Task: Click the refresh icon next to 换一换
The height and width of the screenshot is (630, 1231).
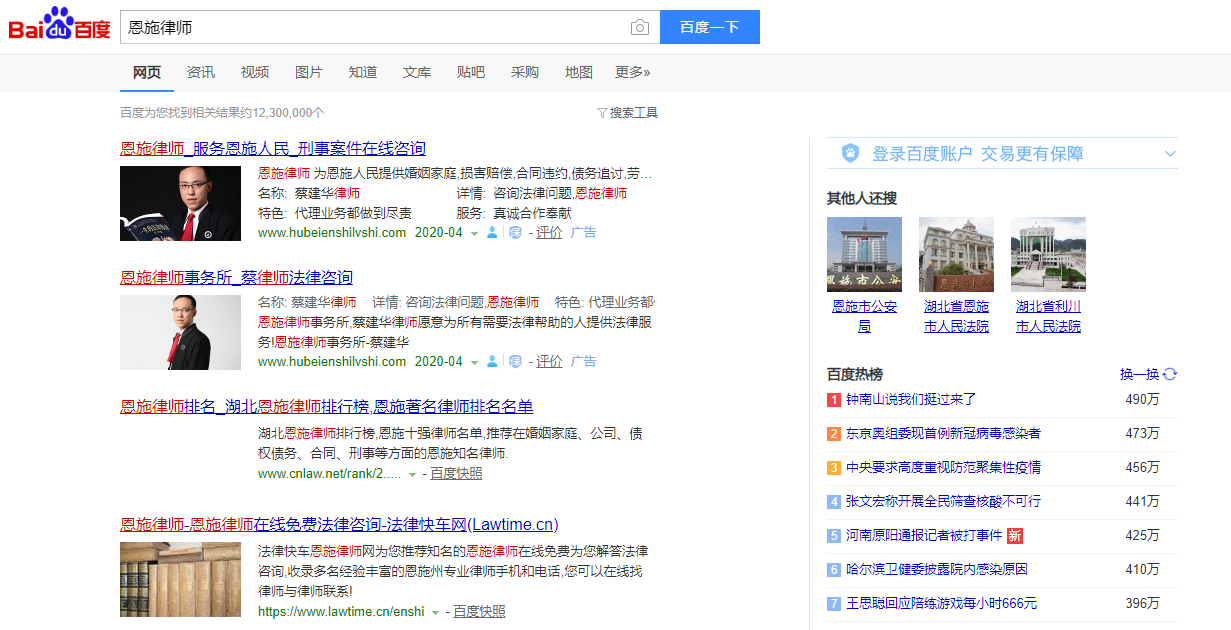Action: (x=1170, y=374)
